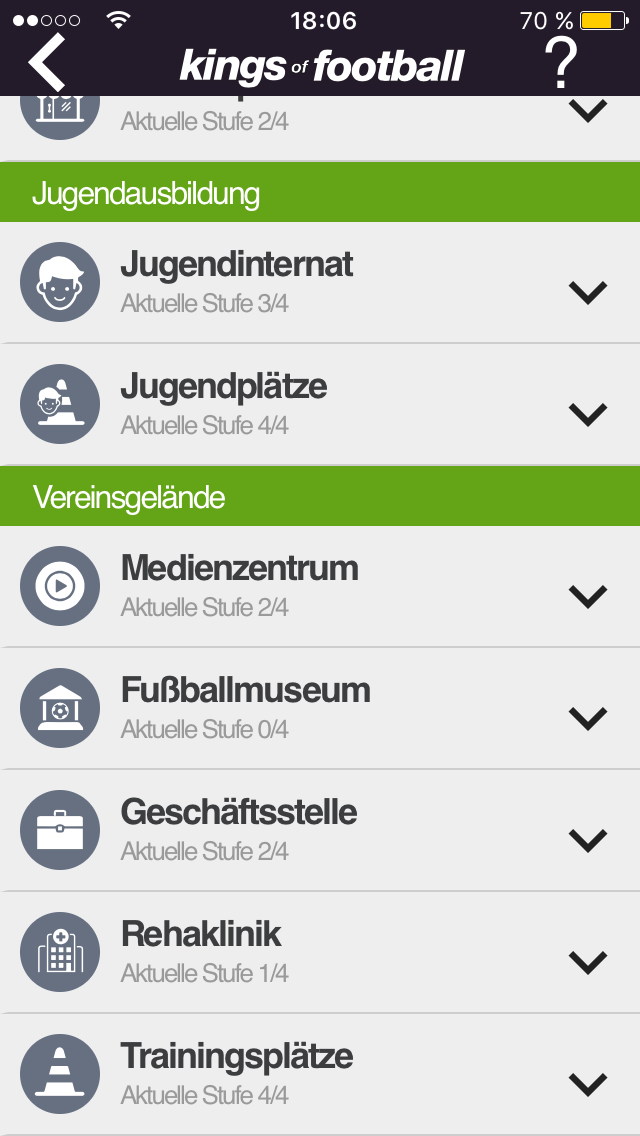Select the Vereinsgelände section header
The width and height of the screenshot is (640, 1136).
(x=320, y=496)
